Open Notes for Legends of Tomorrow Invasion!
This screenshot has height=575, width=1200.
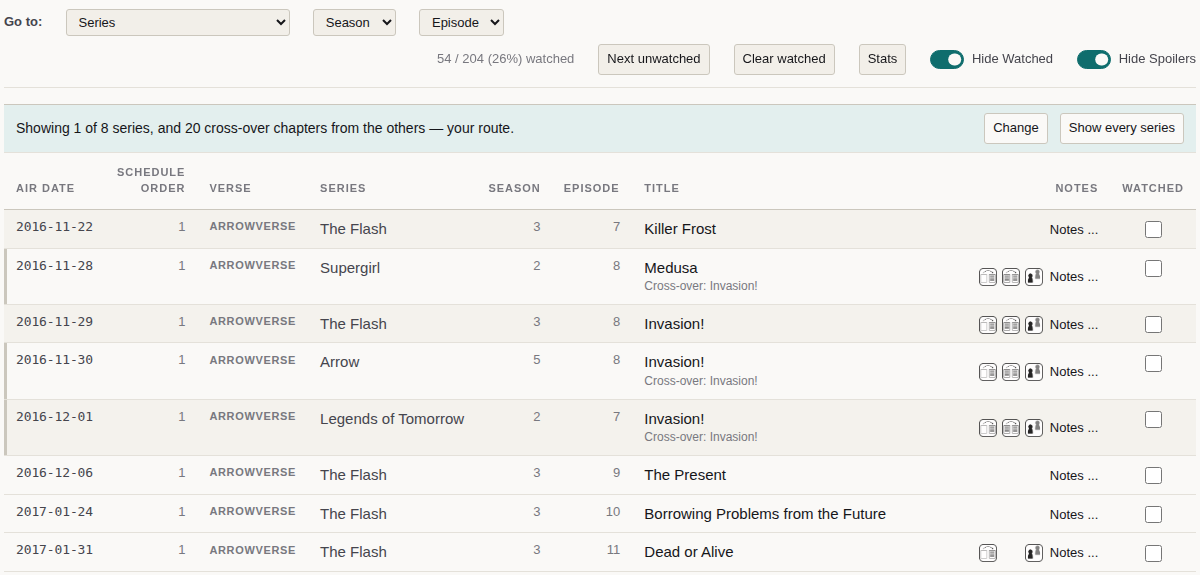click(x=1074, y=428)
